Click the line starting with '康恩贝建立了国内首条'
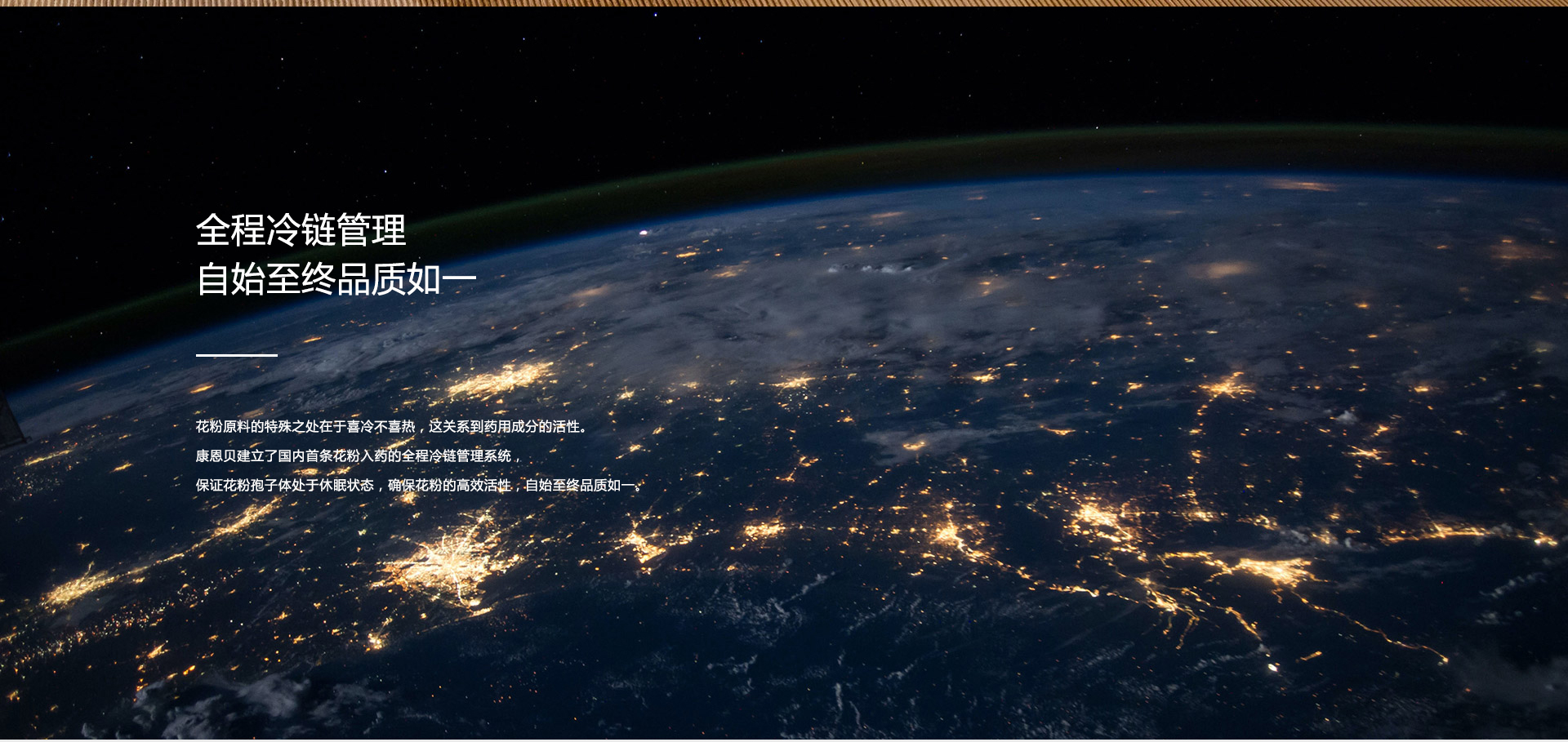The height and width of the screenshot is (742, 1568). (x=358, y=455)
